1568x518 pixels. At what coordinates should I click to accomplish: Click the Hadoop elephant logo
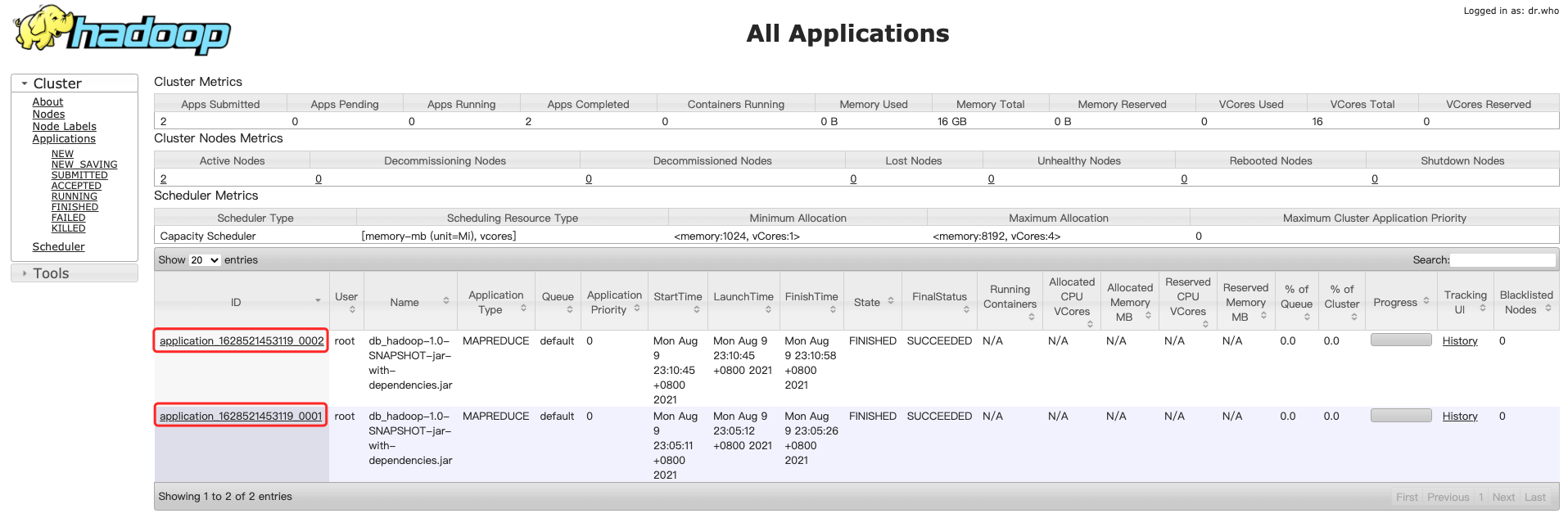coord(122,30)
